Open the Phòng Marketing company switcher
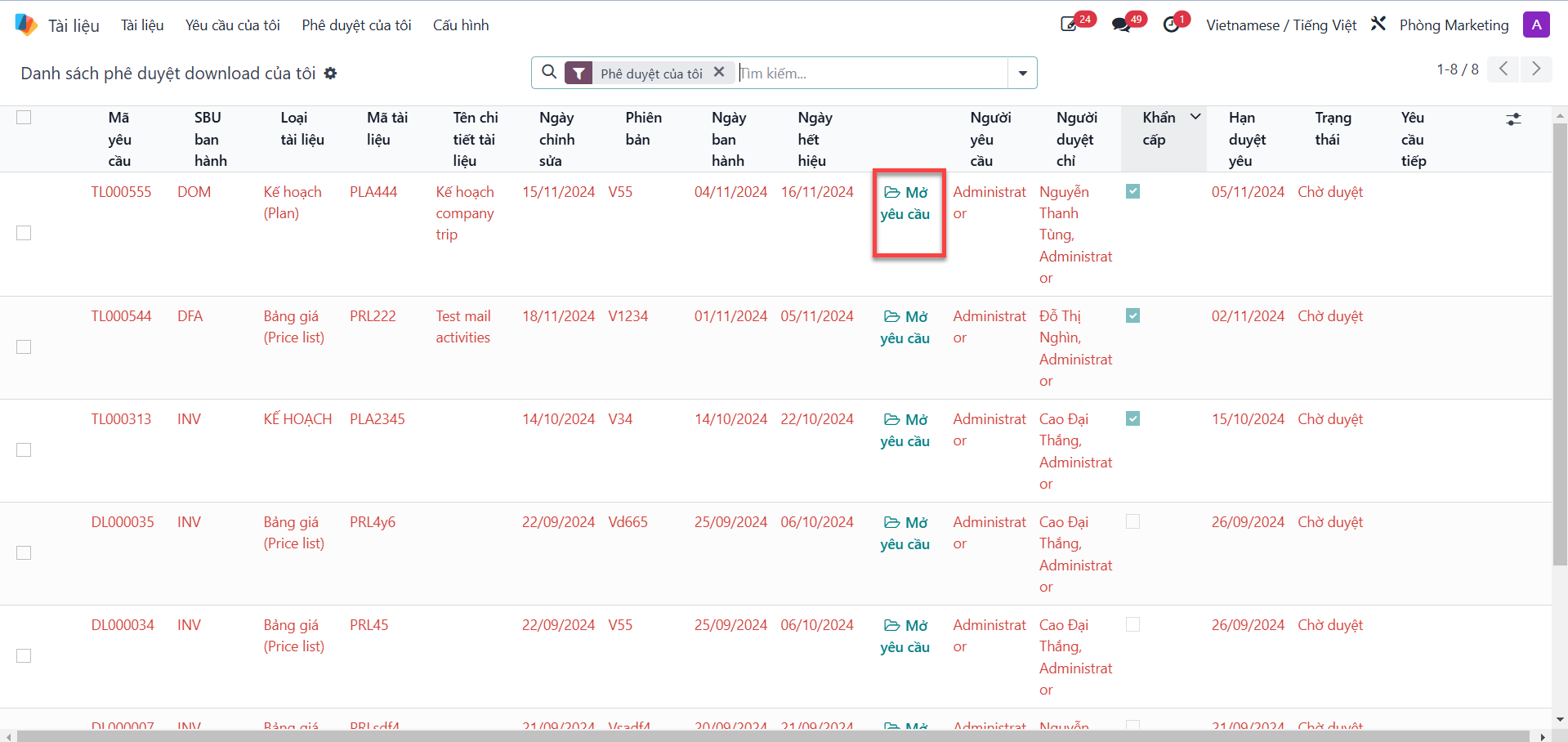This screenshot has height=742, width=1568. coord(1454,25)
